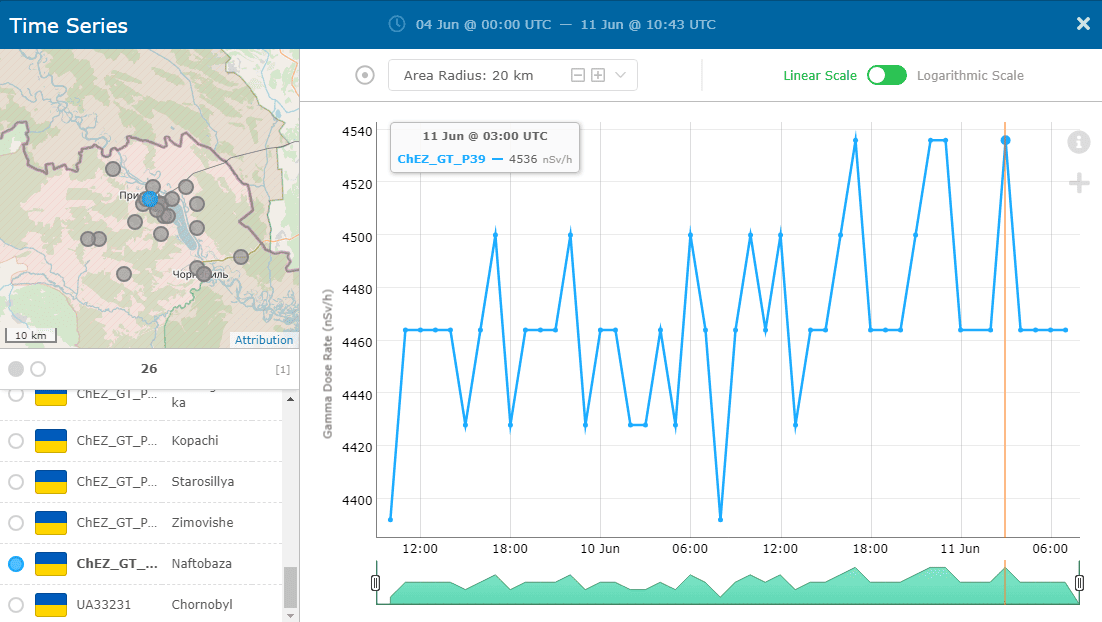
Task: Close the Time Series panel
Action: click(x=1083, y=24)
